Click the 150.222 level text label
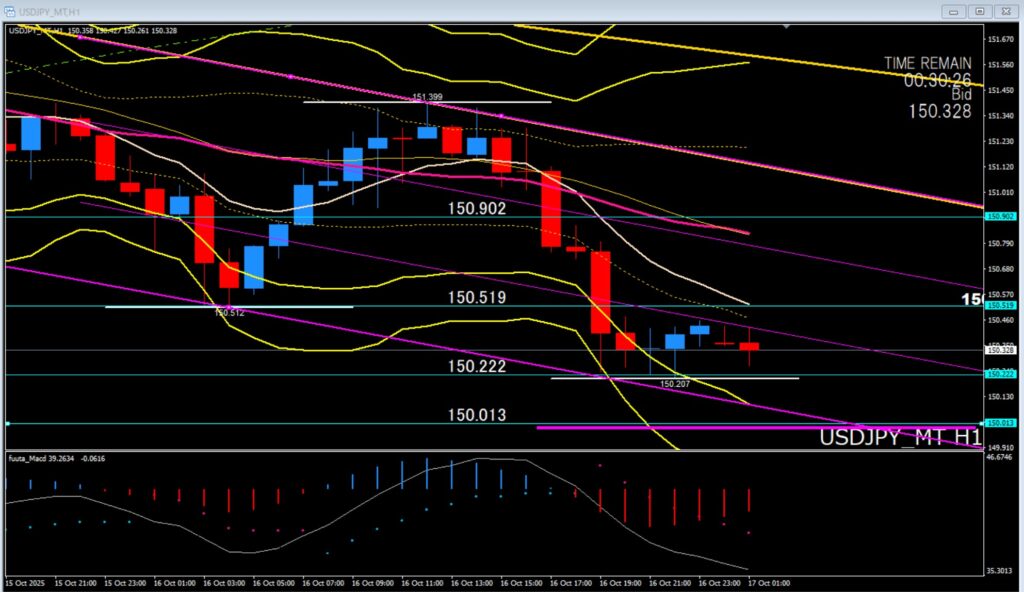This screenshot has width=1024, height=592. 476,367
